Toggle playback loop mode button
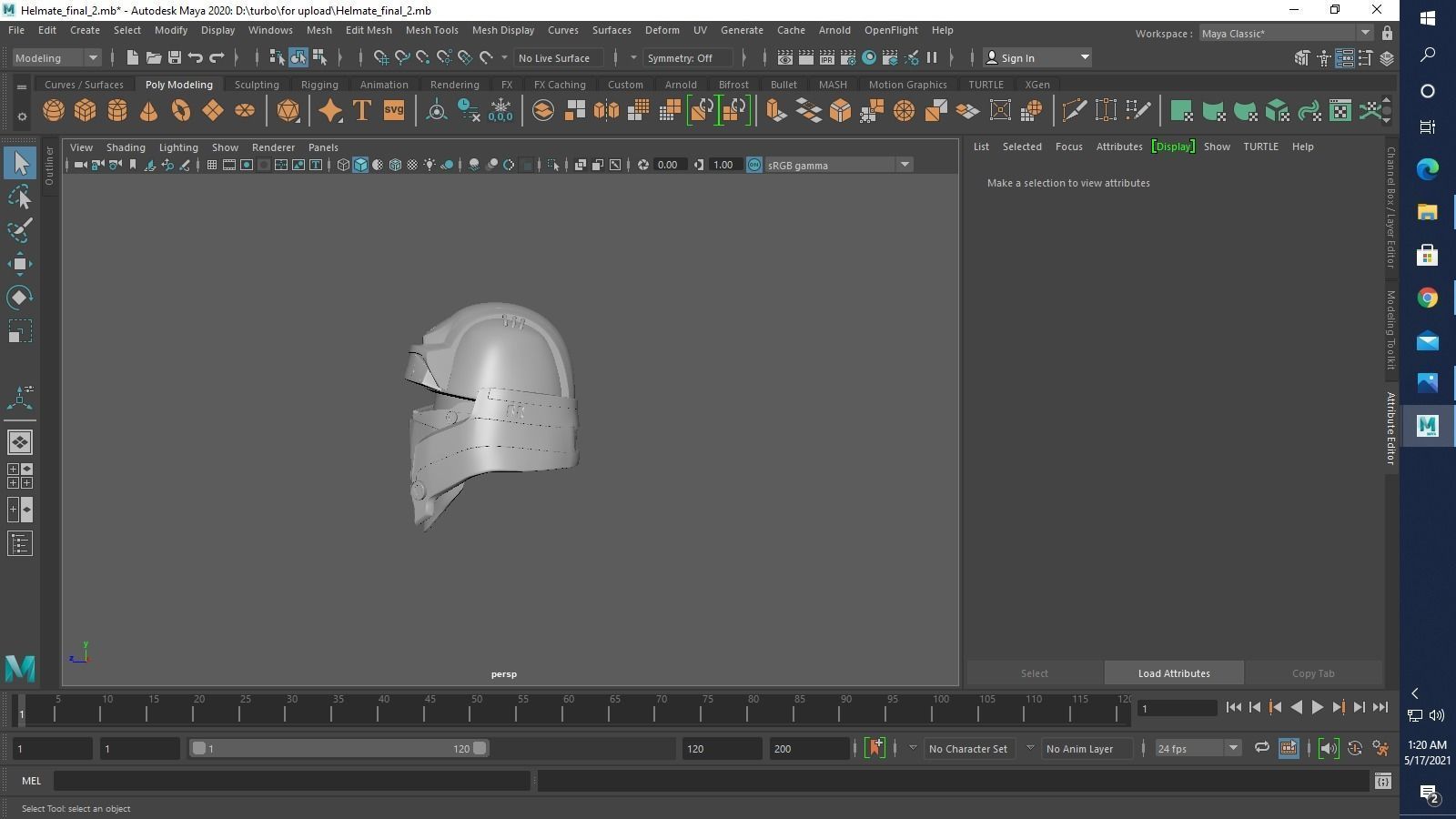Viewport: 1456px width, 819px height. [x=1261, y=748]
